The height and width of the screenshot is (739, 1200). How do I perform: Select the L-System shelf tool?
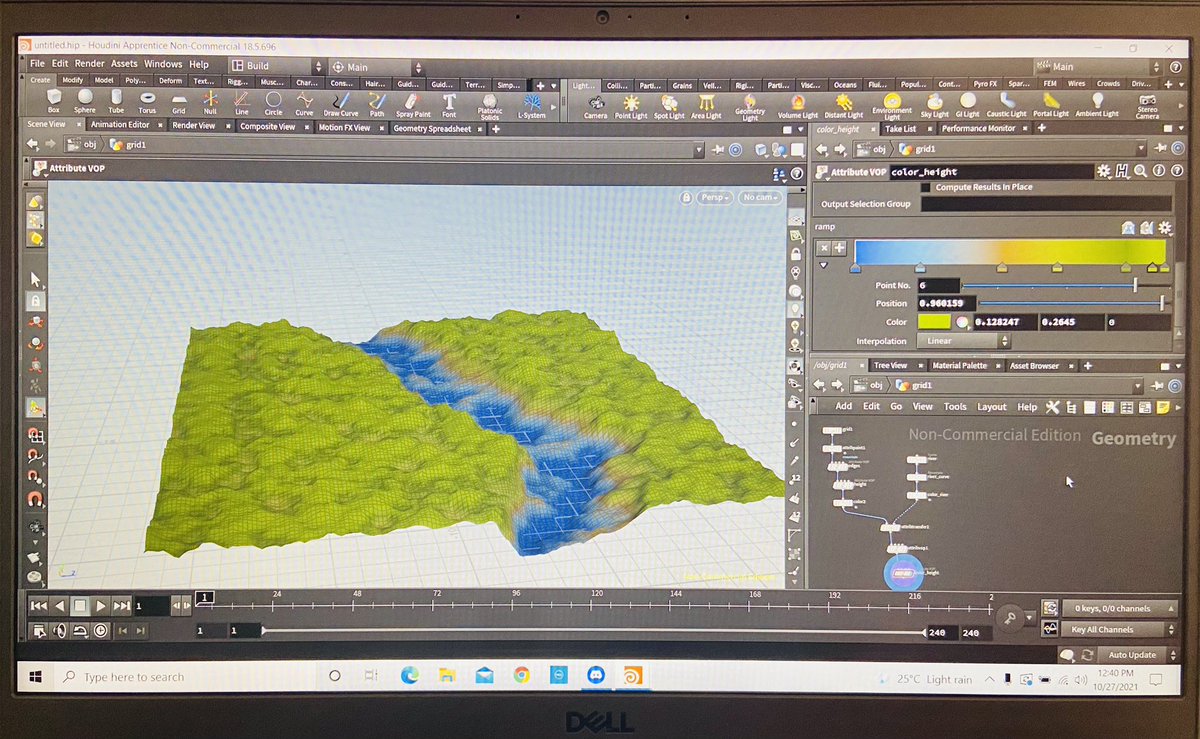(532, 105)
